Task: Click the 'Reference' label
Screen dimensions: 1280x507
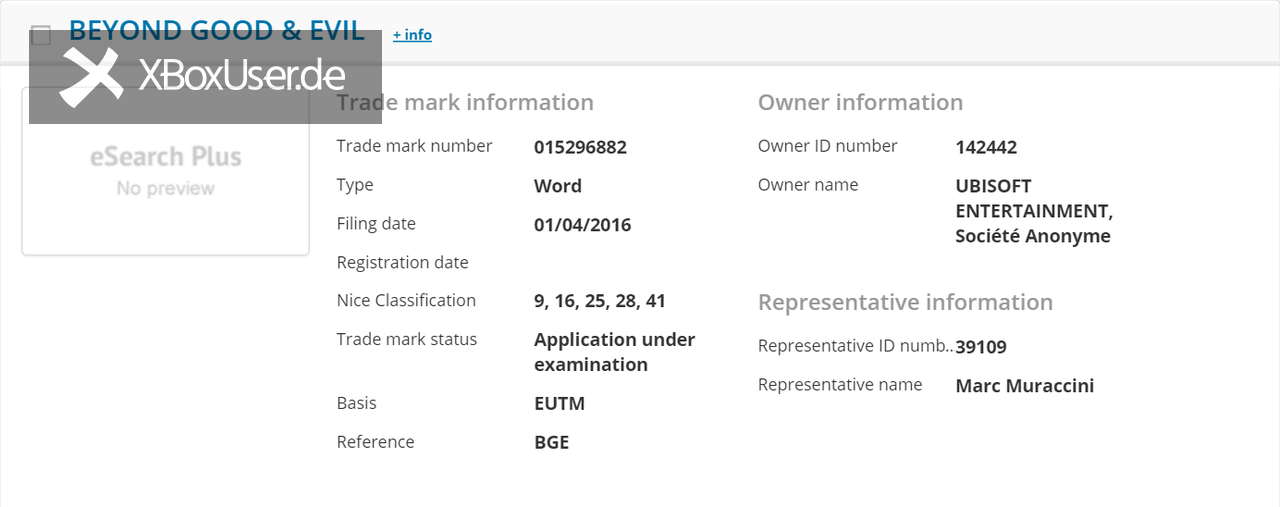Action: (x=375, y=442)
